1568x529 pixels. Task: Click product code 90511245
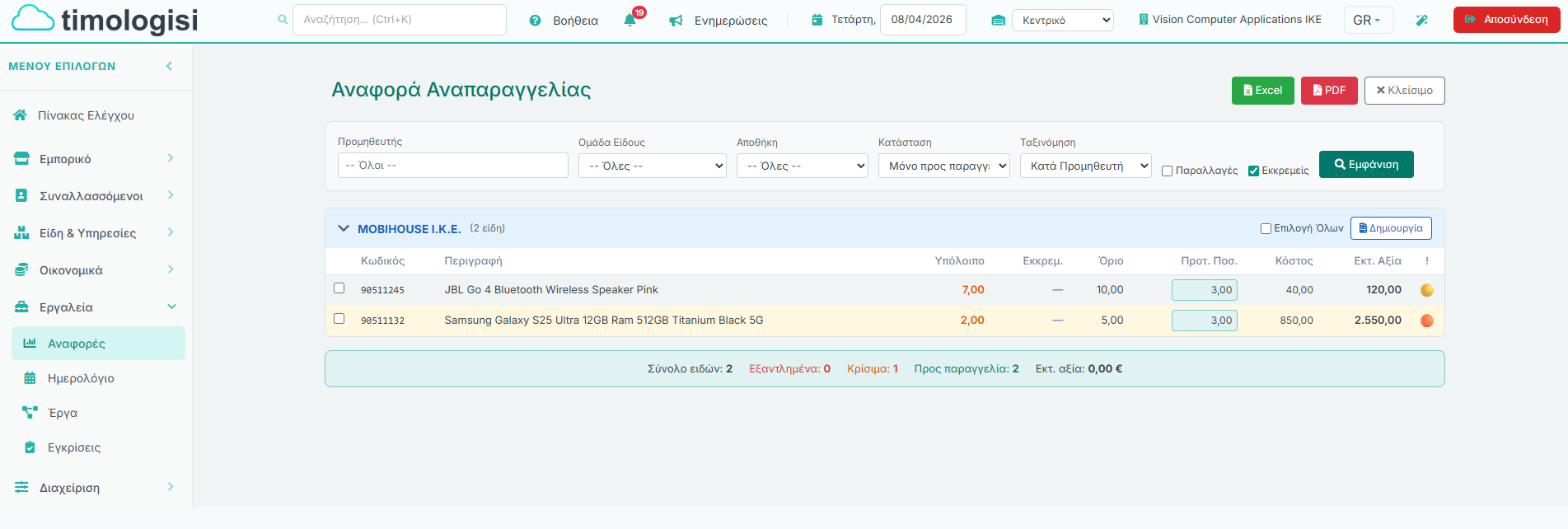[382, 290]
